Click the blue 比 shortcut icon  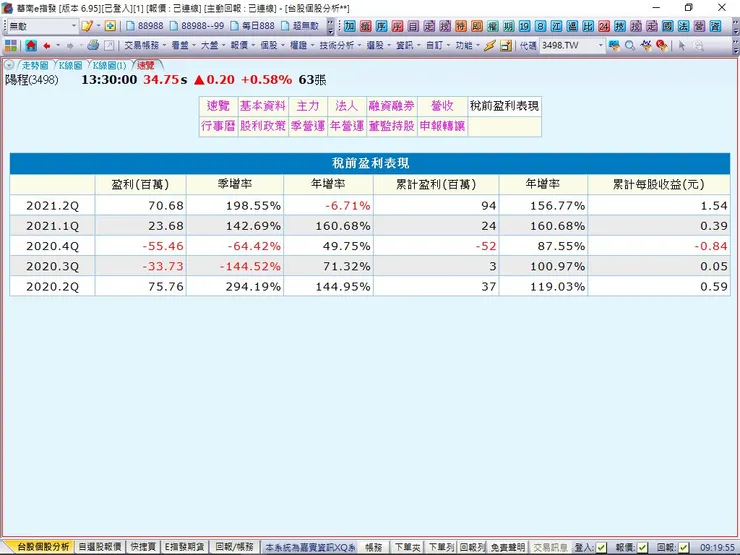pos(588,26)
